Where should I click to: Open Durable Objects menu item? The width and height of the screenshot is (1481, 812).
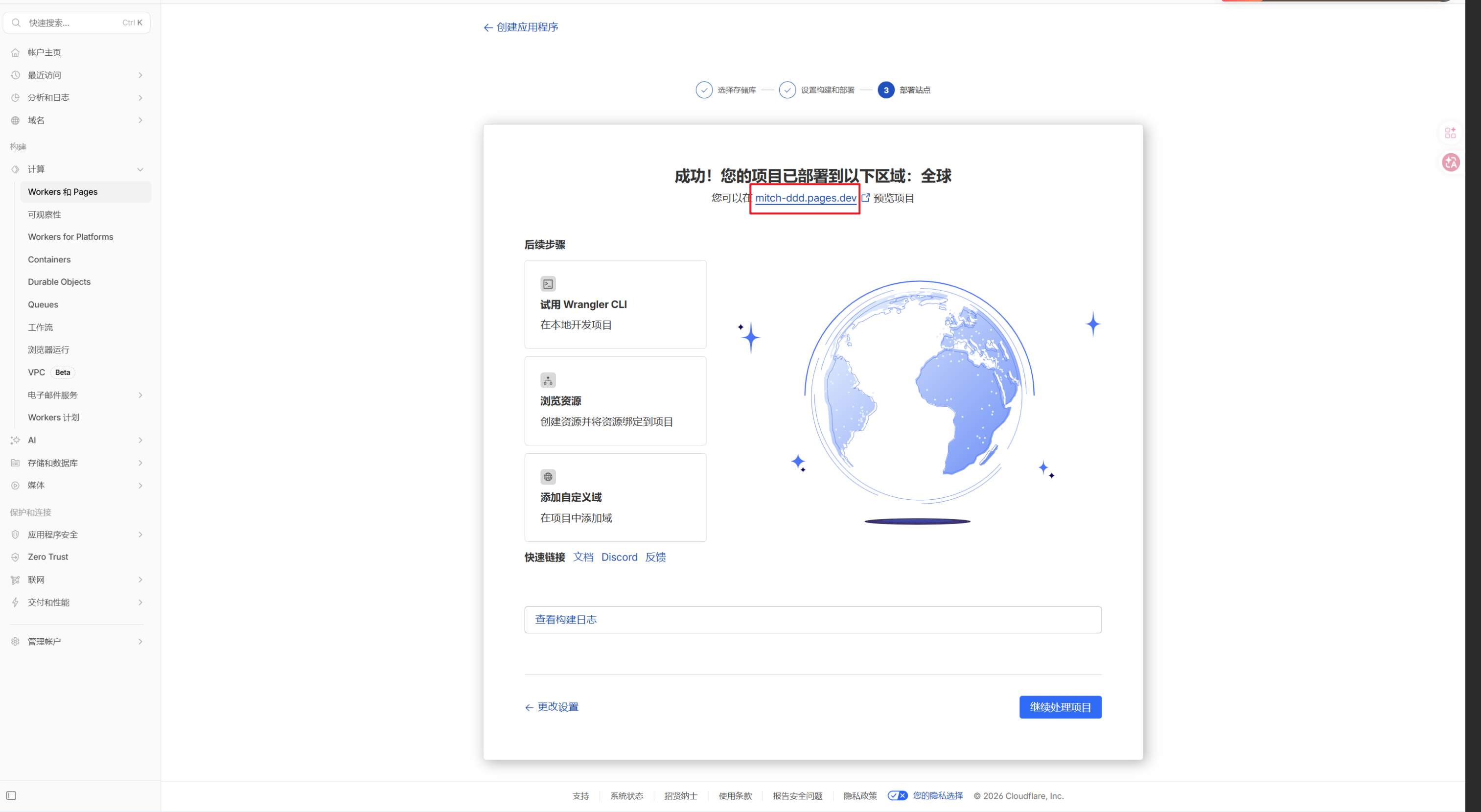point(59,282)
